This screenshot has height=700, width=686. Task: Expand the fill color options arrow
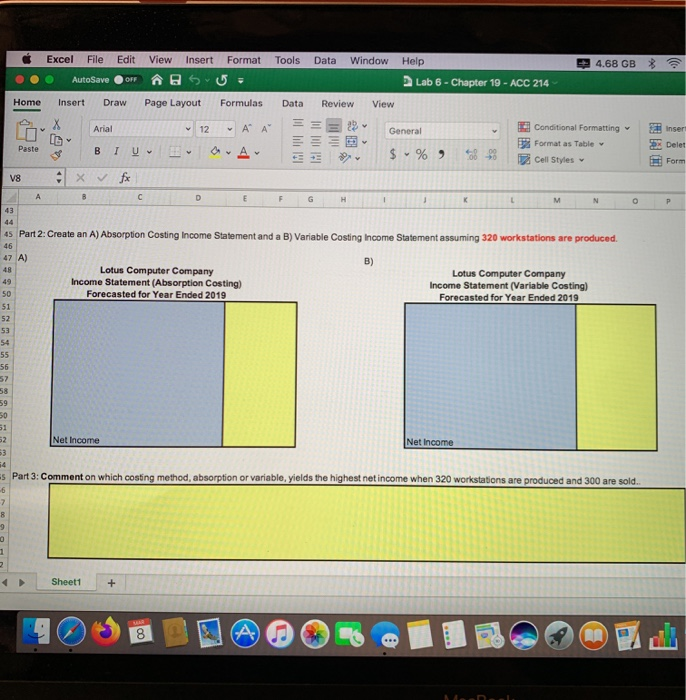tap(228, 153)
